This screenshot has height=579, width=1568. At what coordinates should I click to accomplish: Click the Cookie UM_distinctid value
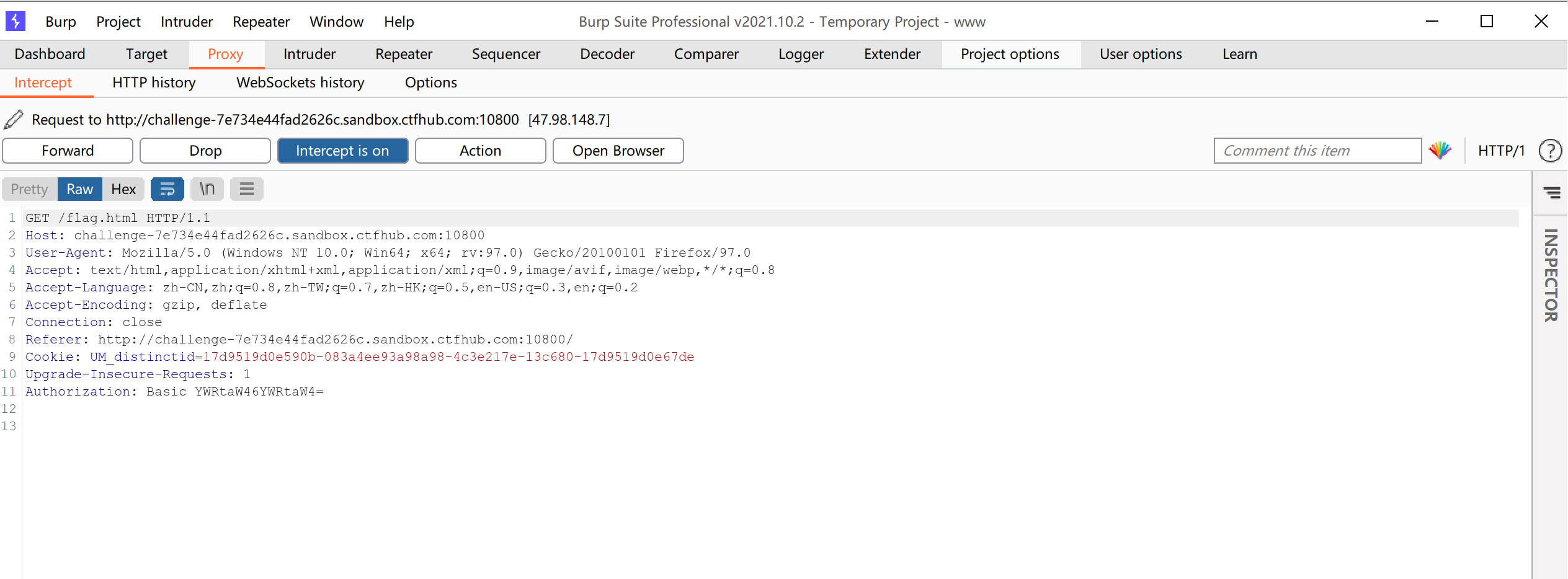(448, 357)
